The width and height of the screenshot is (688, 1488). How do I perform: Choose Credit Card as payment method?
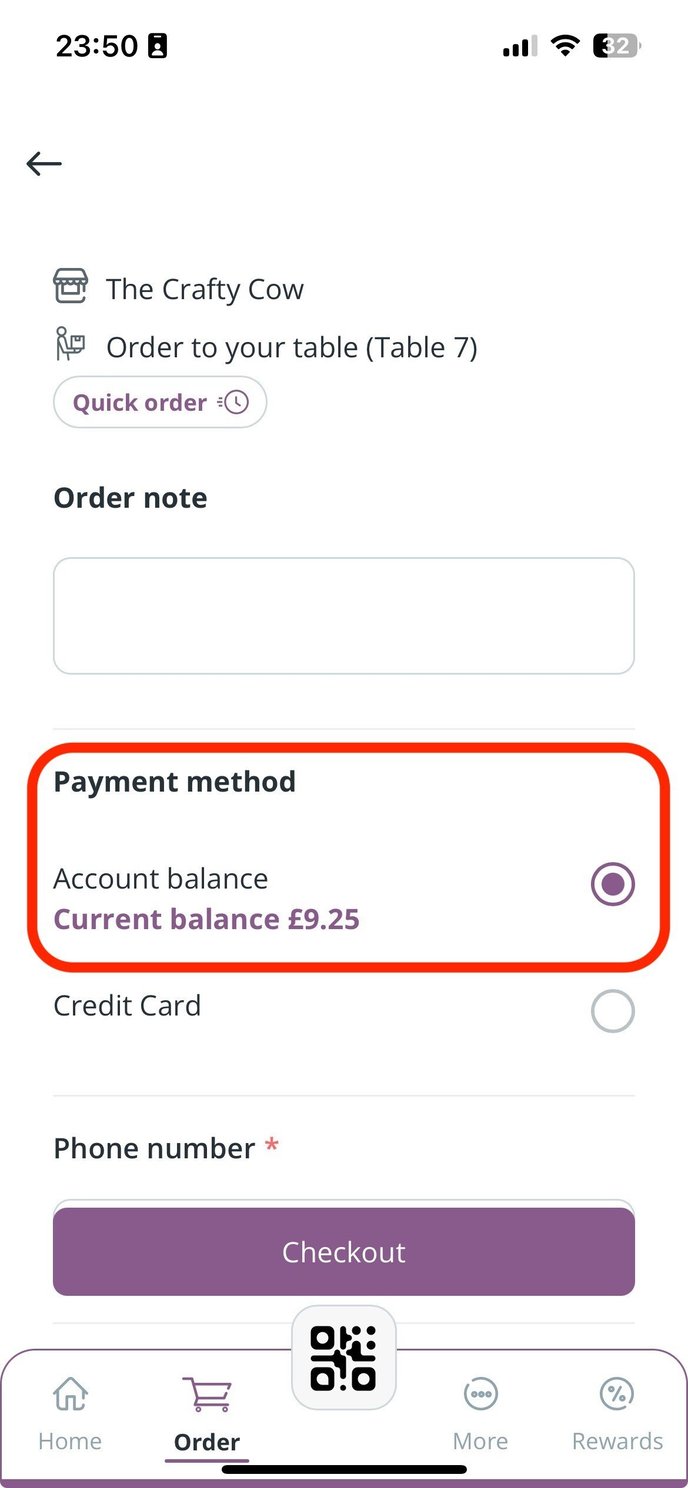612,1010
